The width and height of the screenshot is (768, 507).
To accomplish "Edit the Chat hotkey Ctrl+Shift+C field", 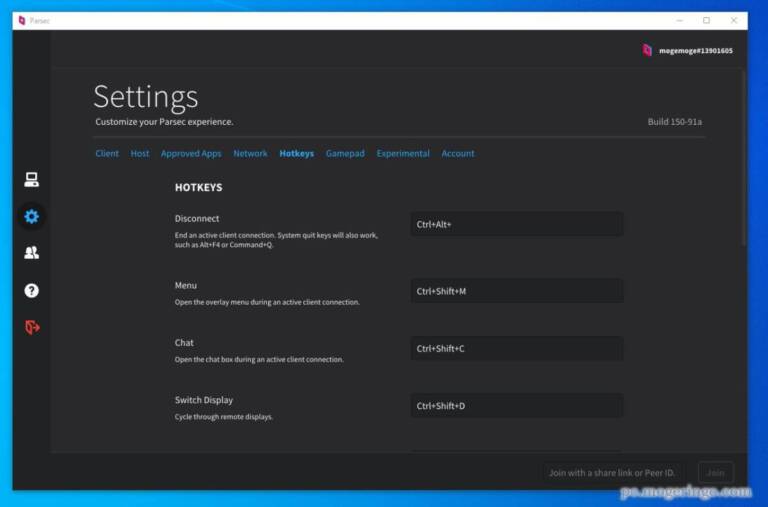I will (516, 349).
